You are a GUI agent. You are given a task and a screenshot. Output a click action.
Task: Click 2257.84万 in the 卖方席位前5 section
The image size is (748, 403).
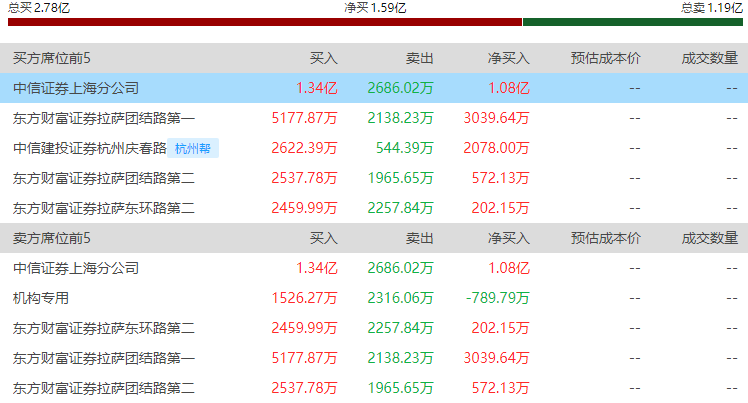click(400, 328)
